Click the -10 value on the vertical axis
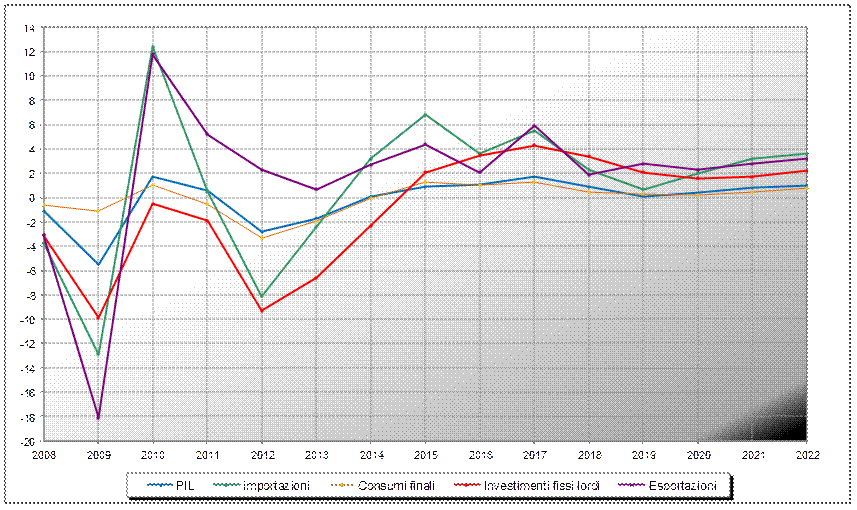 point(28,319)
